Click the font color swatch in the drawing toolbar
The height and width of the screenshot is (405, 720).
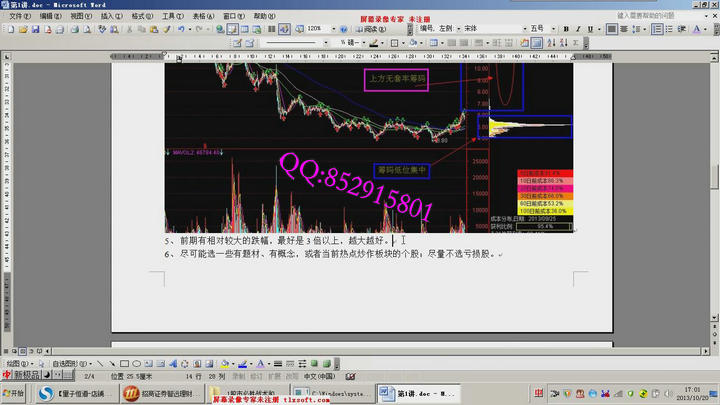click(x=260, y=363)
